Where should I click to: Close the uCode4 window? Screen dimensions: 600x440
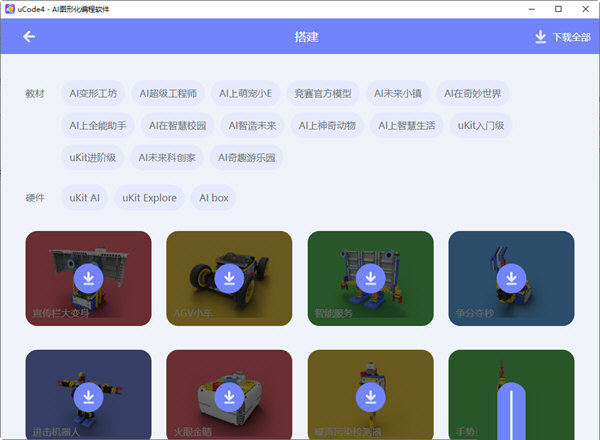pos(585,9)
